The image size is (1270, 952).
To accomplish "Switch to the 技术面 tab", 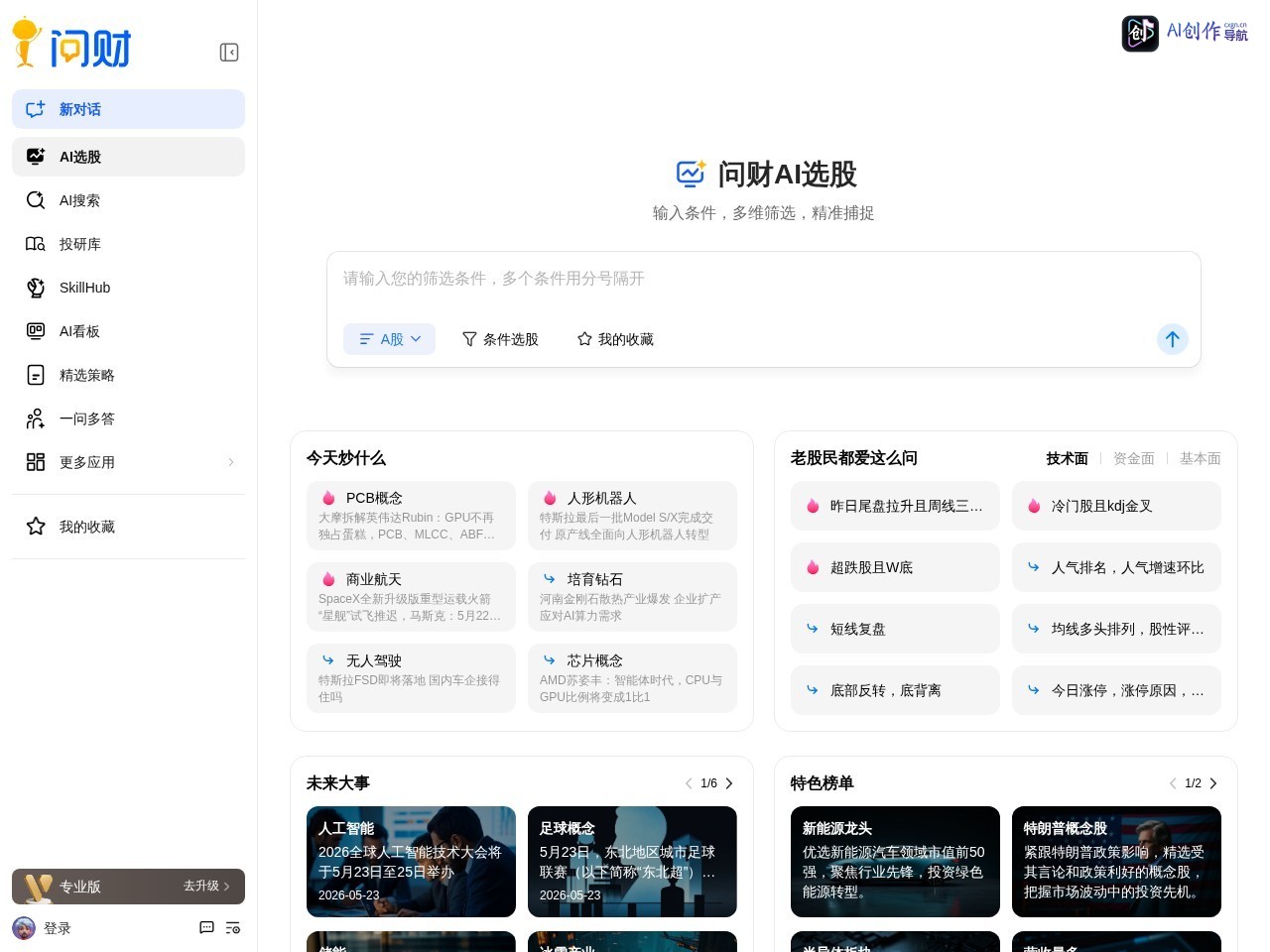I will coord(1067,458).
